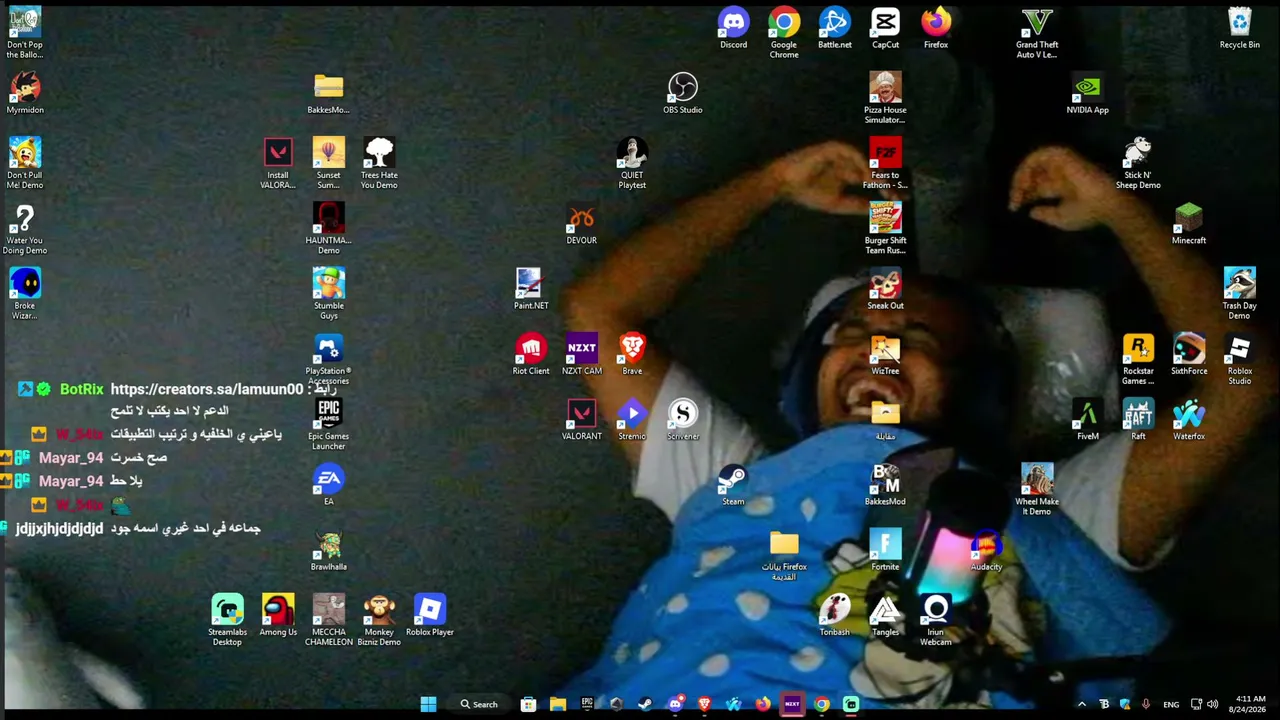Click the Brawlhalla desktop shortcut
The image size is (1280, 720).
tap(328, 550)
